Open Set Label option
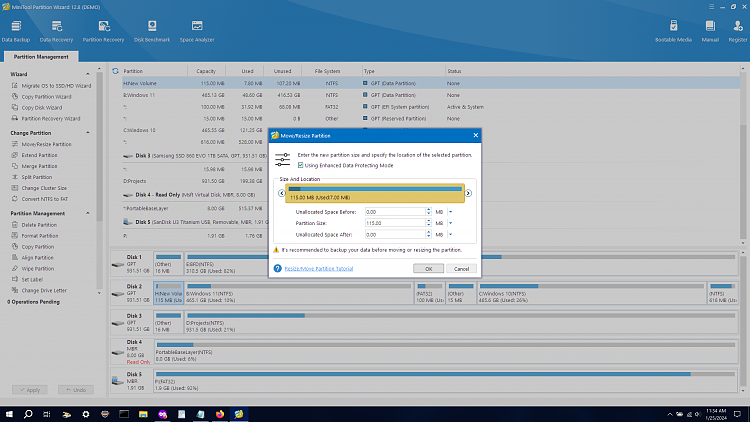Image resolution: width=750 pixels, height=422 pixels. [x=27, y=279]
